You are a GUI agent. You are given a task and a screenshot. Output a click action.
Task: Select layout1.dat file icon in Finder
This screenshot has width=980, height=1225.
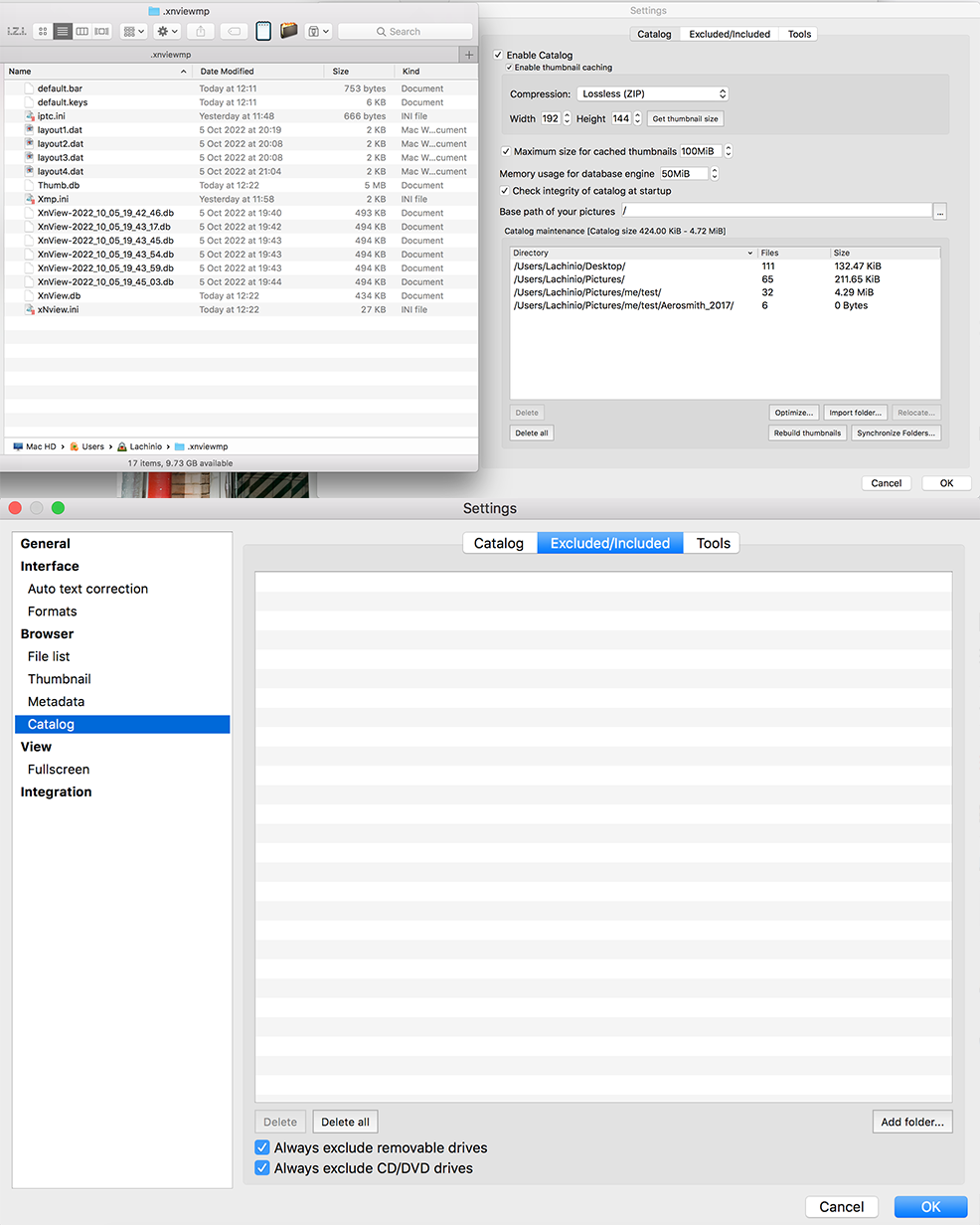point(30,130)
